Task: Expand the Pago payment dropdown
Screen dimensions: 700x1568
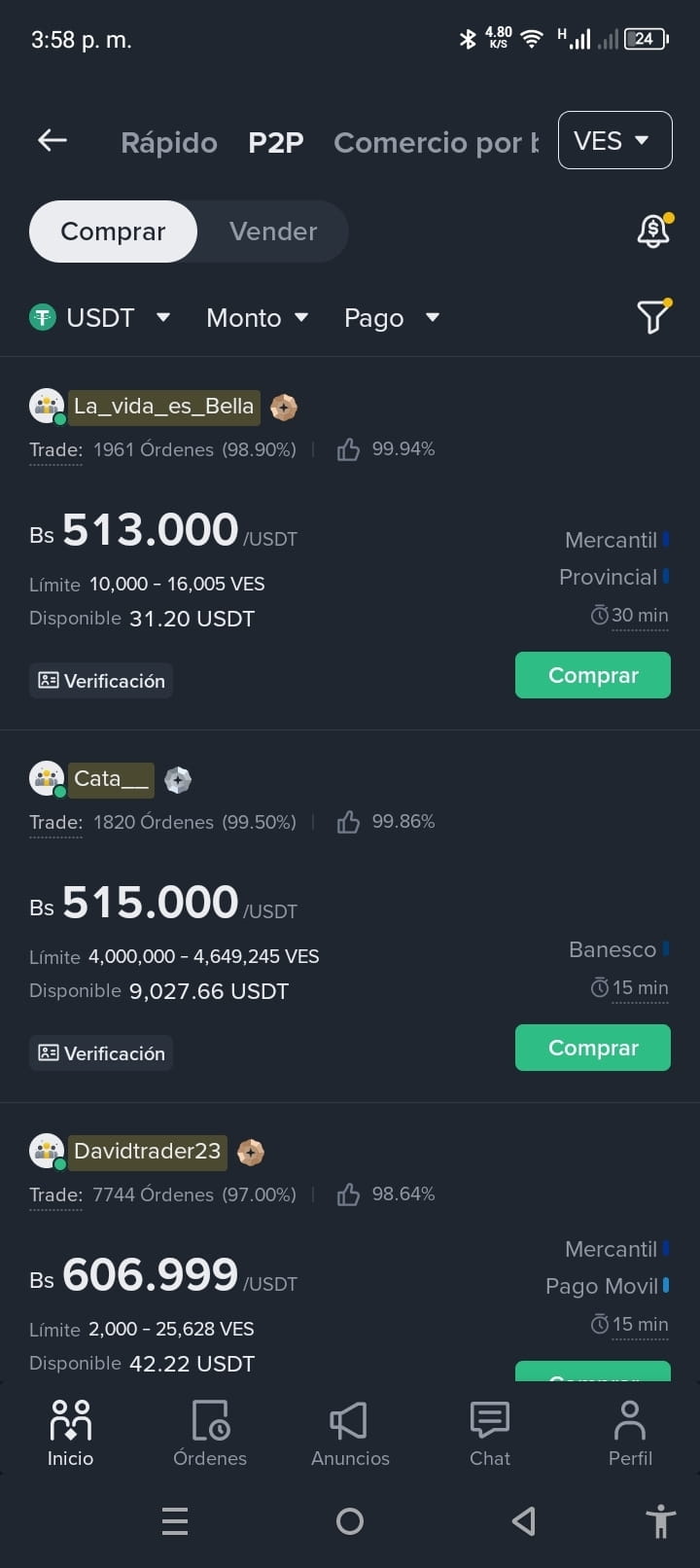Action: pyautogui.click(x=392, y=317)
